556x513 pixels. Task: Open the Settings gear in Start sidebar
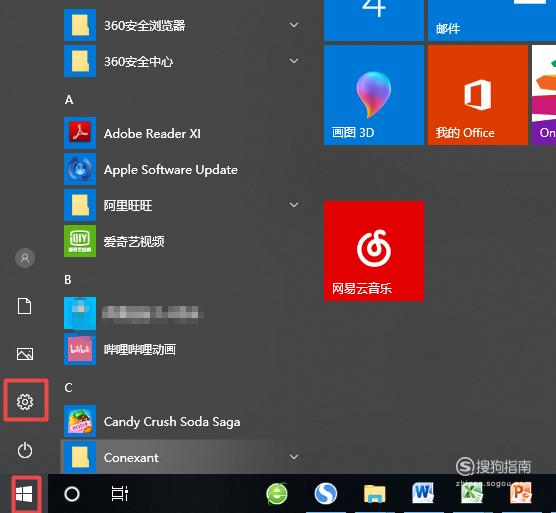click(x=25, y=401)
